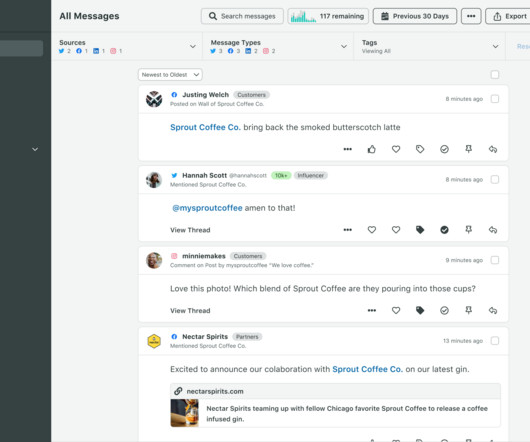The image size is (530, 442).
Task: Click tag icon on minniemakes comment
Action: point(420,310)
